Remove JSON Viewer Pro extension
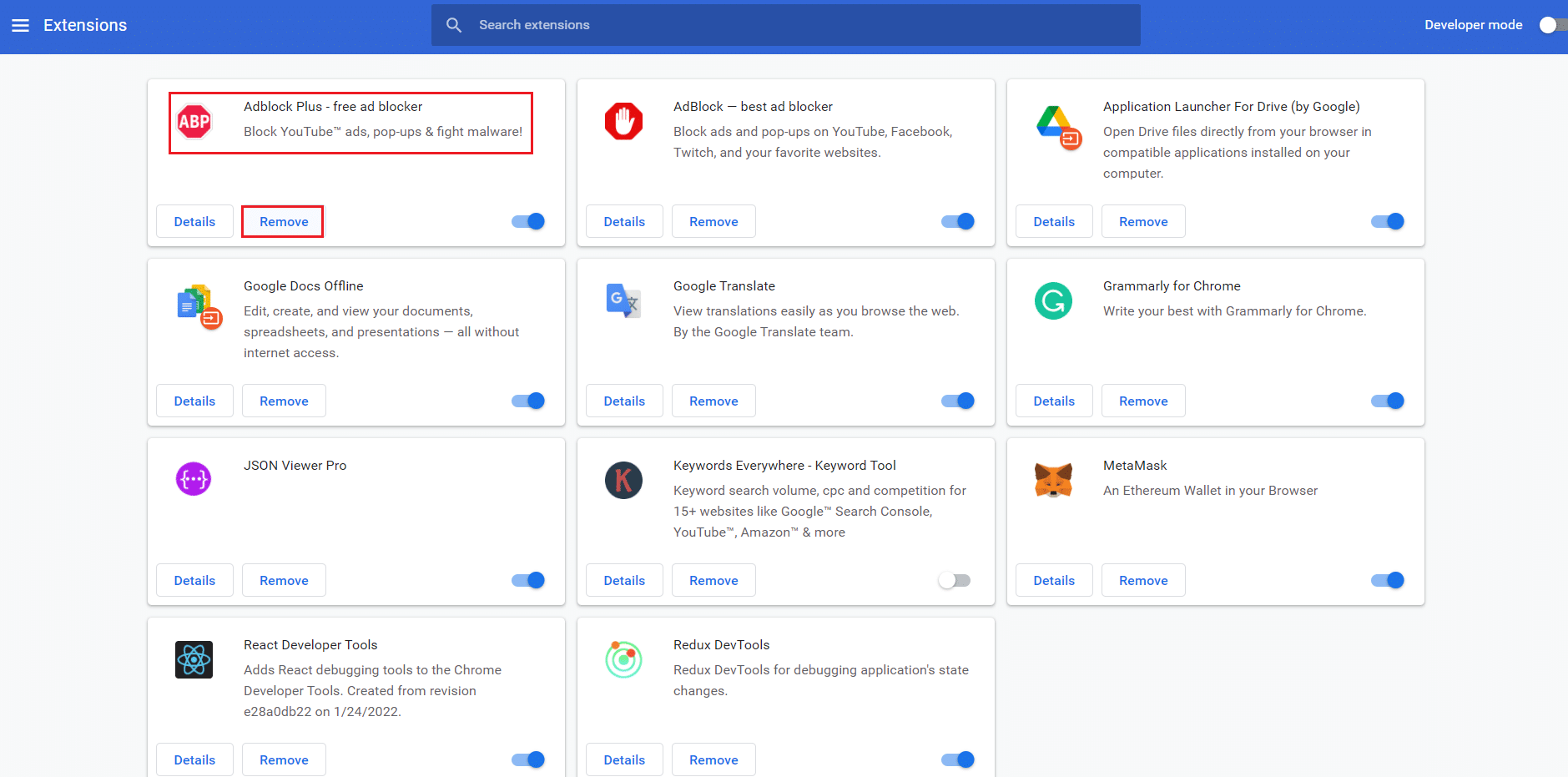Viewport: 1568px width, 777px height. (x=284, y=580)
